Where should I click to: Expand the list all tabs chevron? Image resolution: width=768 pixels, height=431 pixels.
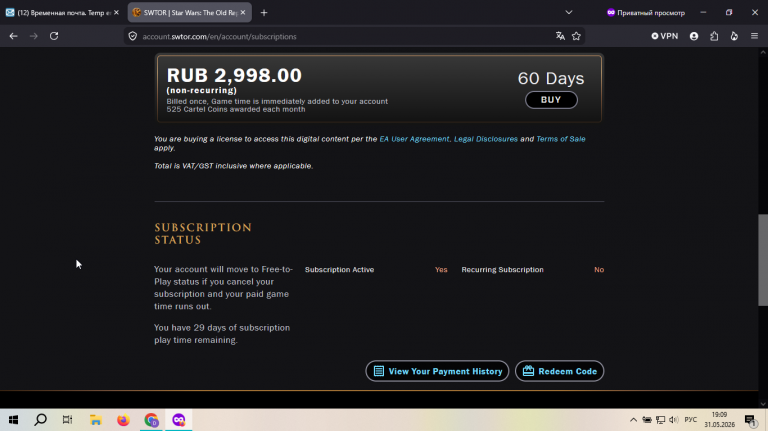[x=569, y=13]
